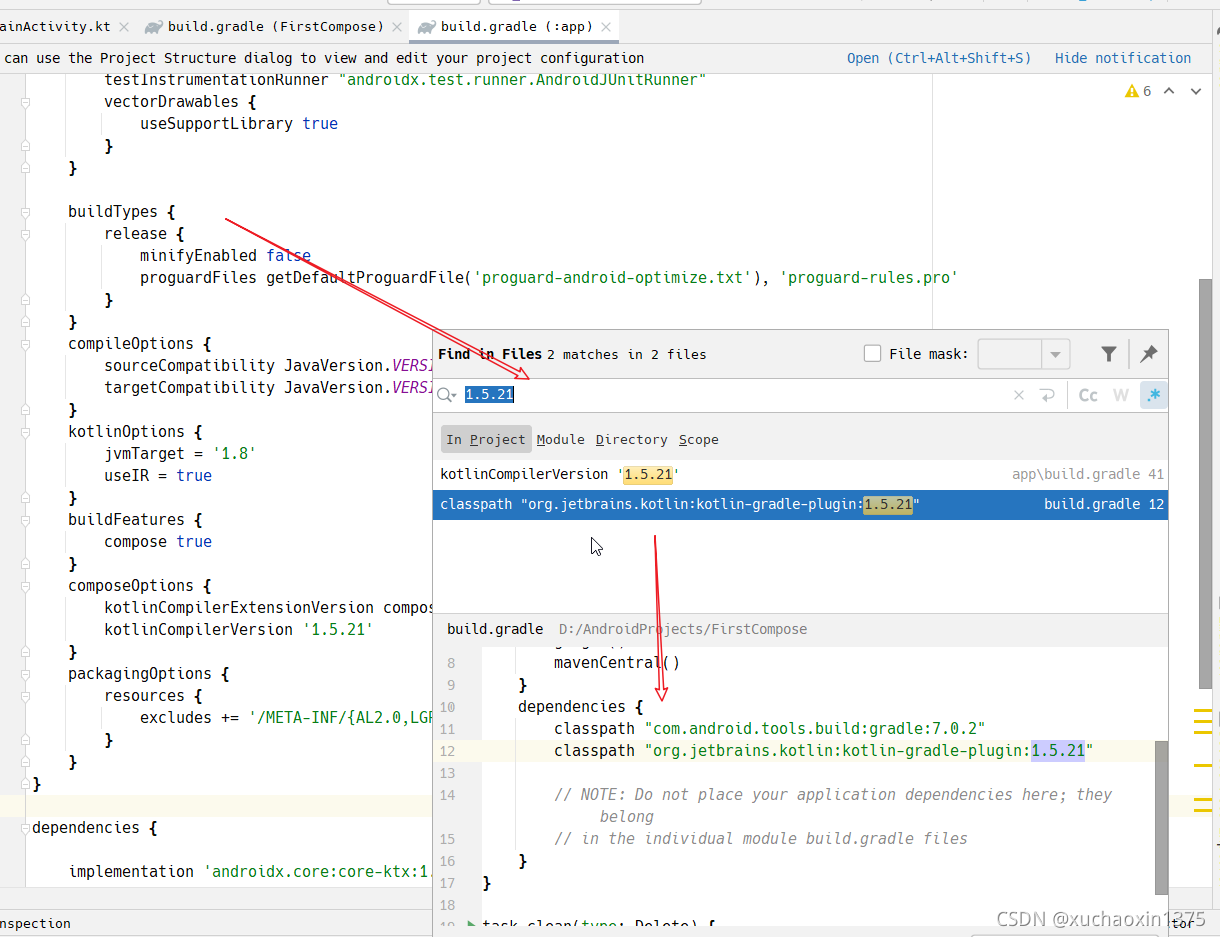Select the Scope search tab
Viewport: 1220px width, 937px height.
(x=698, y=439)
